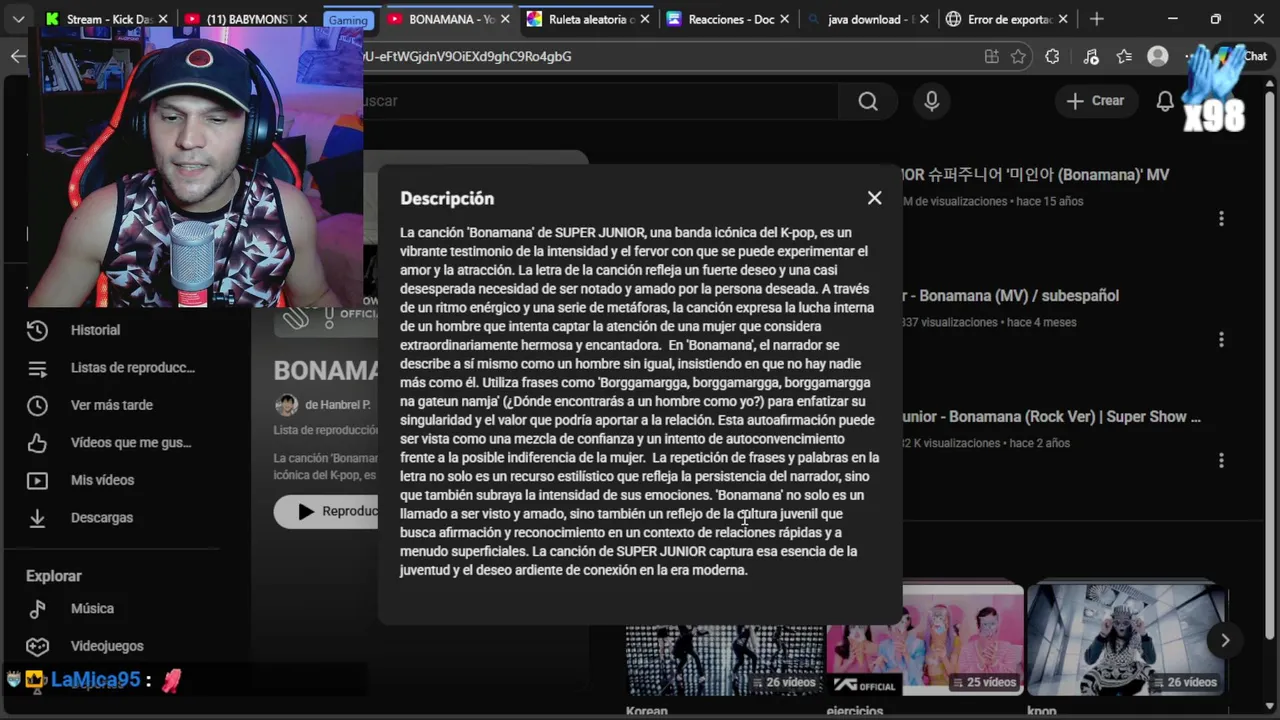Open the Bonamana (MV) / subespañol video
Image resolution: width=1280 pixels, height=720 pixels.
[1010, 296]
